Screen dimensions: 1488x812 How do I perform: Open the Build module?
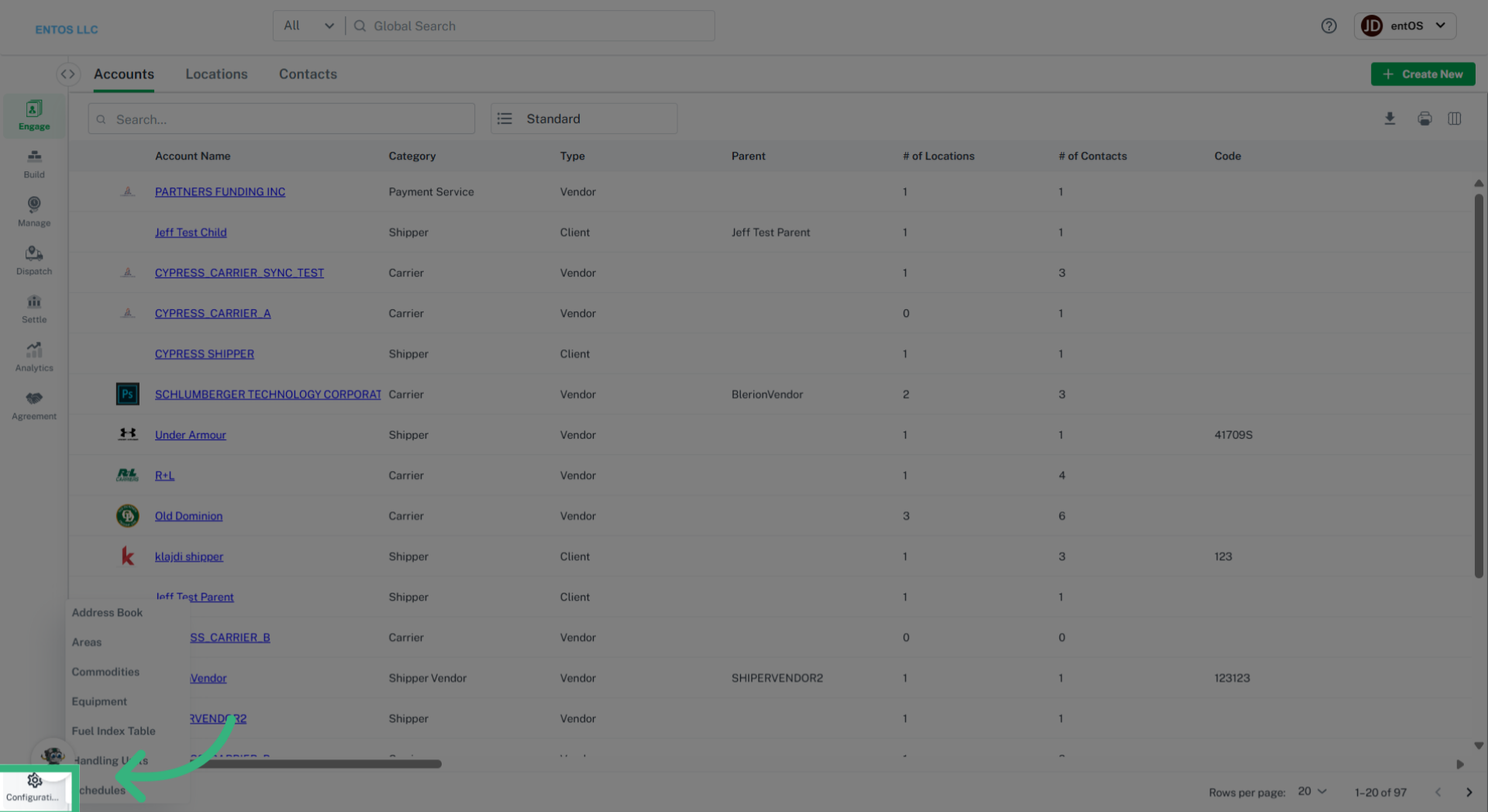click(x=33, y=163)
